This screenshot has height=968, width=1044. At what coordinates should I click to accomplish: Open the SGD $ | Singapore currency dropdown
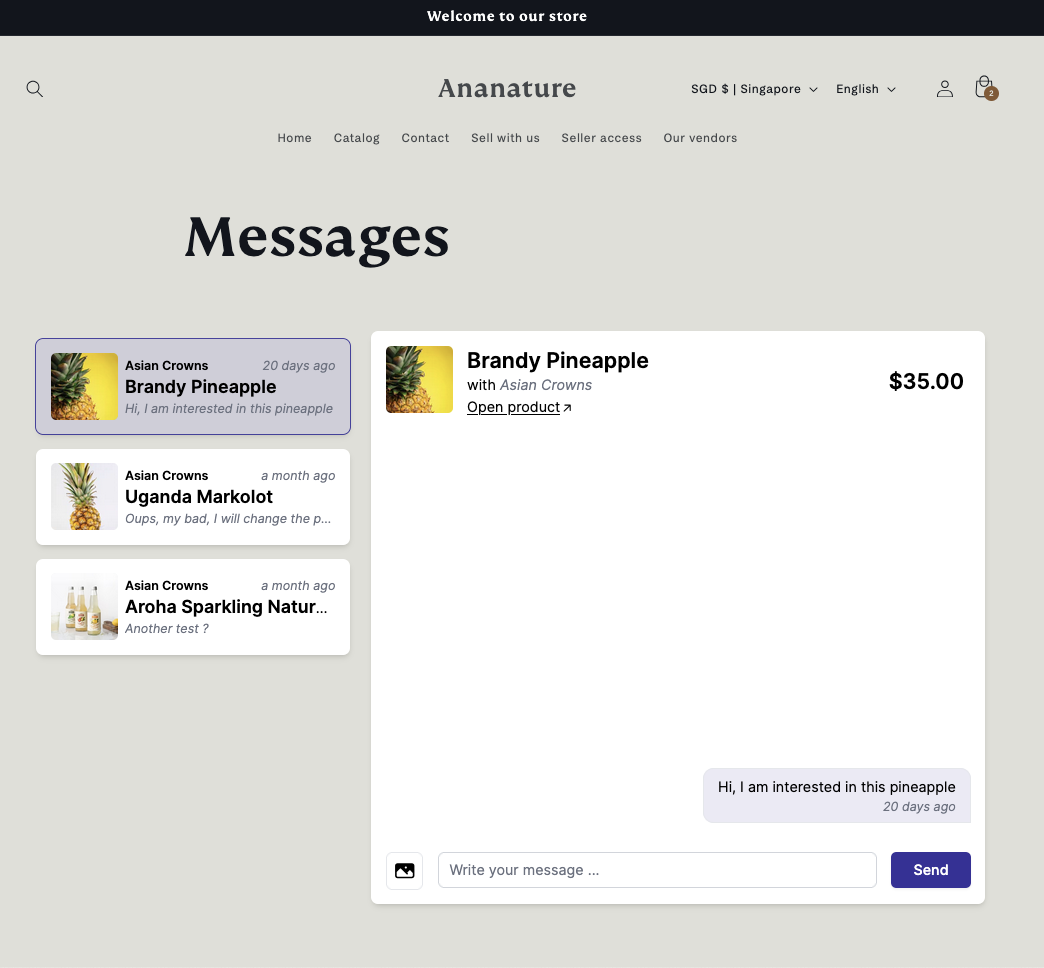(753, 89)
